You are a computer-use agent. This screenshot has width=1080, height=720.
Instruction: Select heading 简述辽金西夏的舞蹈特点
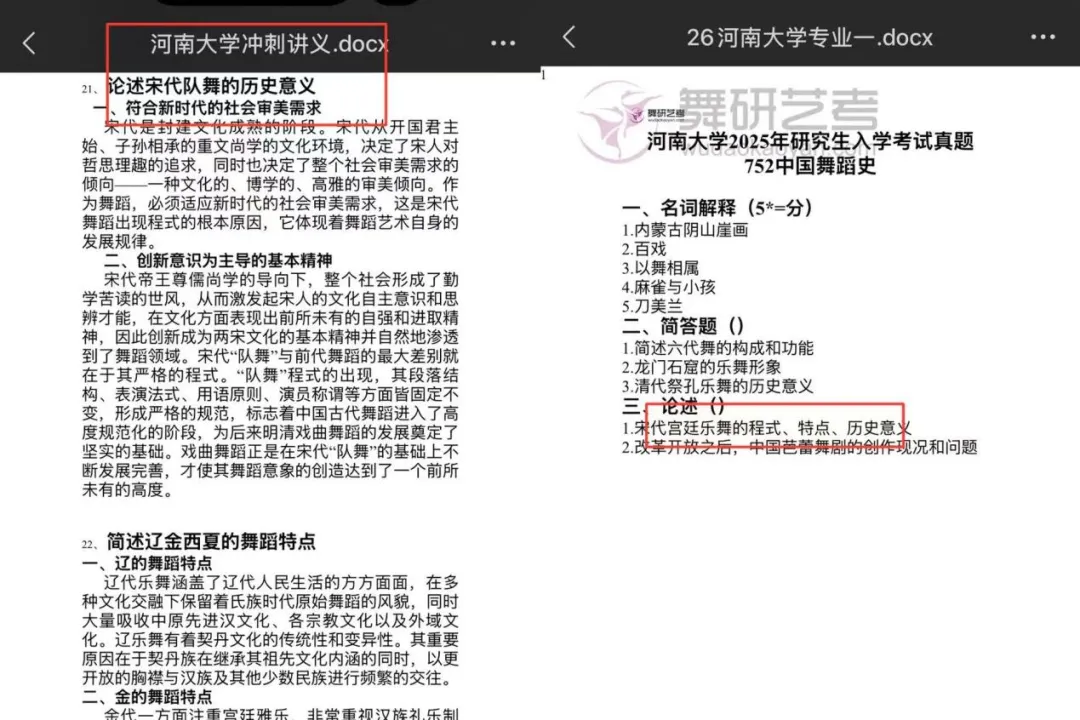pos(211,542)
